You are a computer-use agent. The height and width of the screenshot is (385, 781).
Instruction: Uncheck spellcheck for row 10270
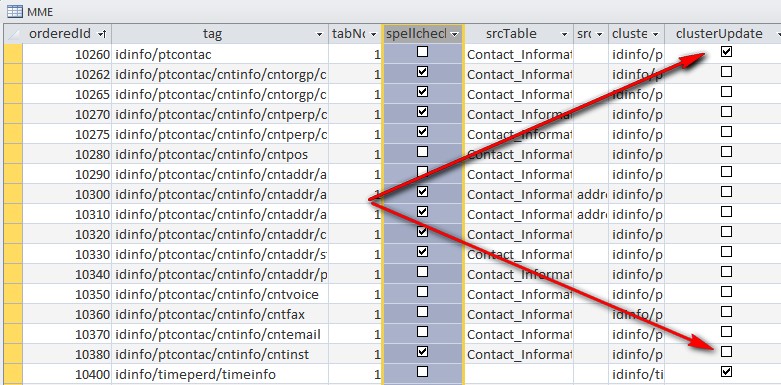[x=422, y=112]
